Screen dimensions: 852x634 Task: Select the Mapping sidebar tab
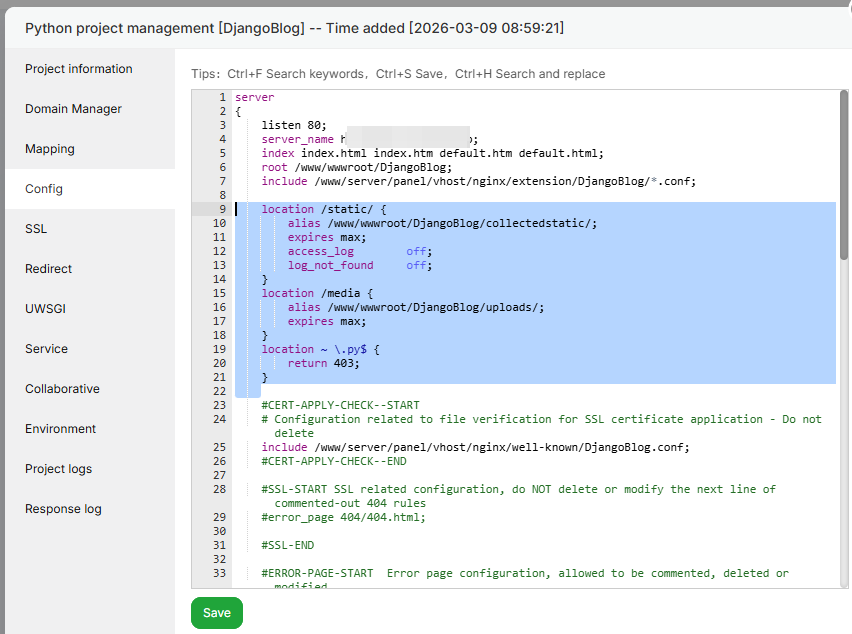pyautogui.click(x=50, y=149)
